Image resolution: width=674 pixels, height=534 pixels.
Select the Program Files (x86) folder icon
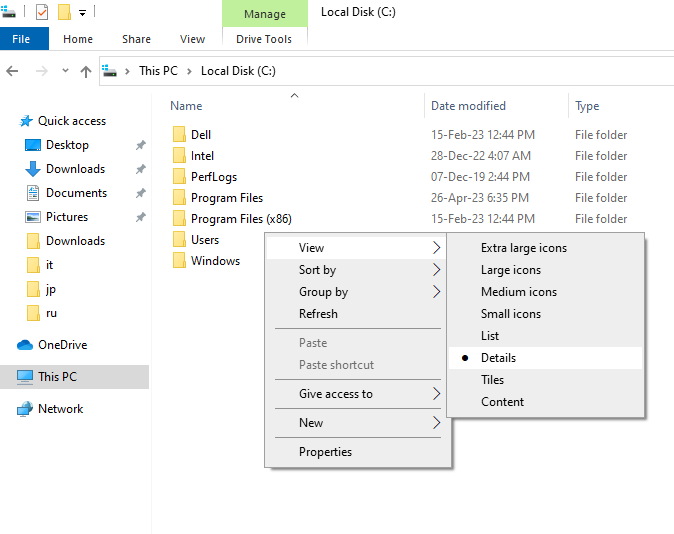179,219
